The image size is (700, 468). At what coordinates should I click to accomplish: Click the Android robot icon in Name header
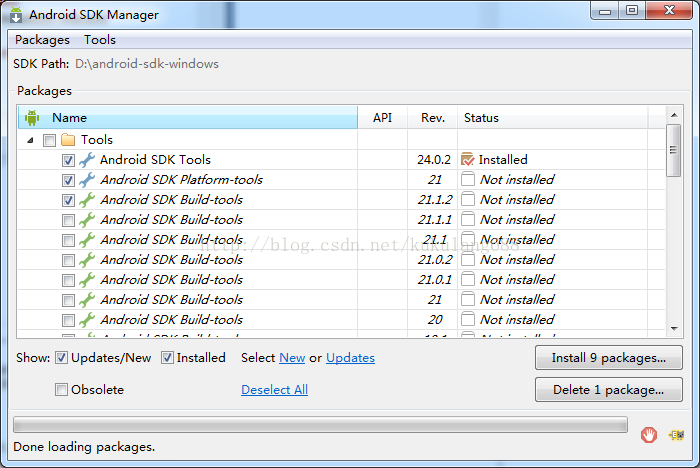pyautogui.click(x=32, y=118)
